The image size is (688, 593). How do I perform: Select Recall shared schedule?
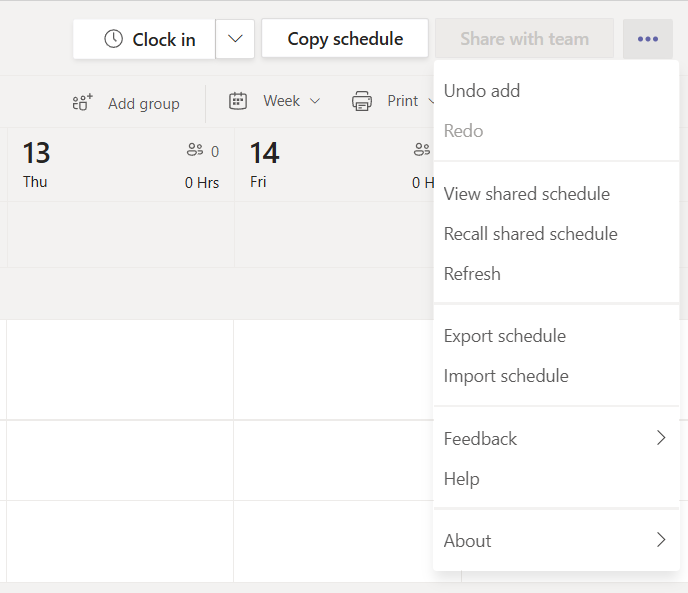pyautogui.click(x=530, y=234)
